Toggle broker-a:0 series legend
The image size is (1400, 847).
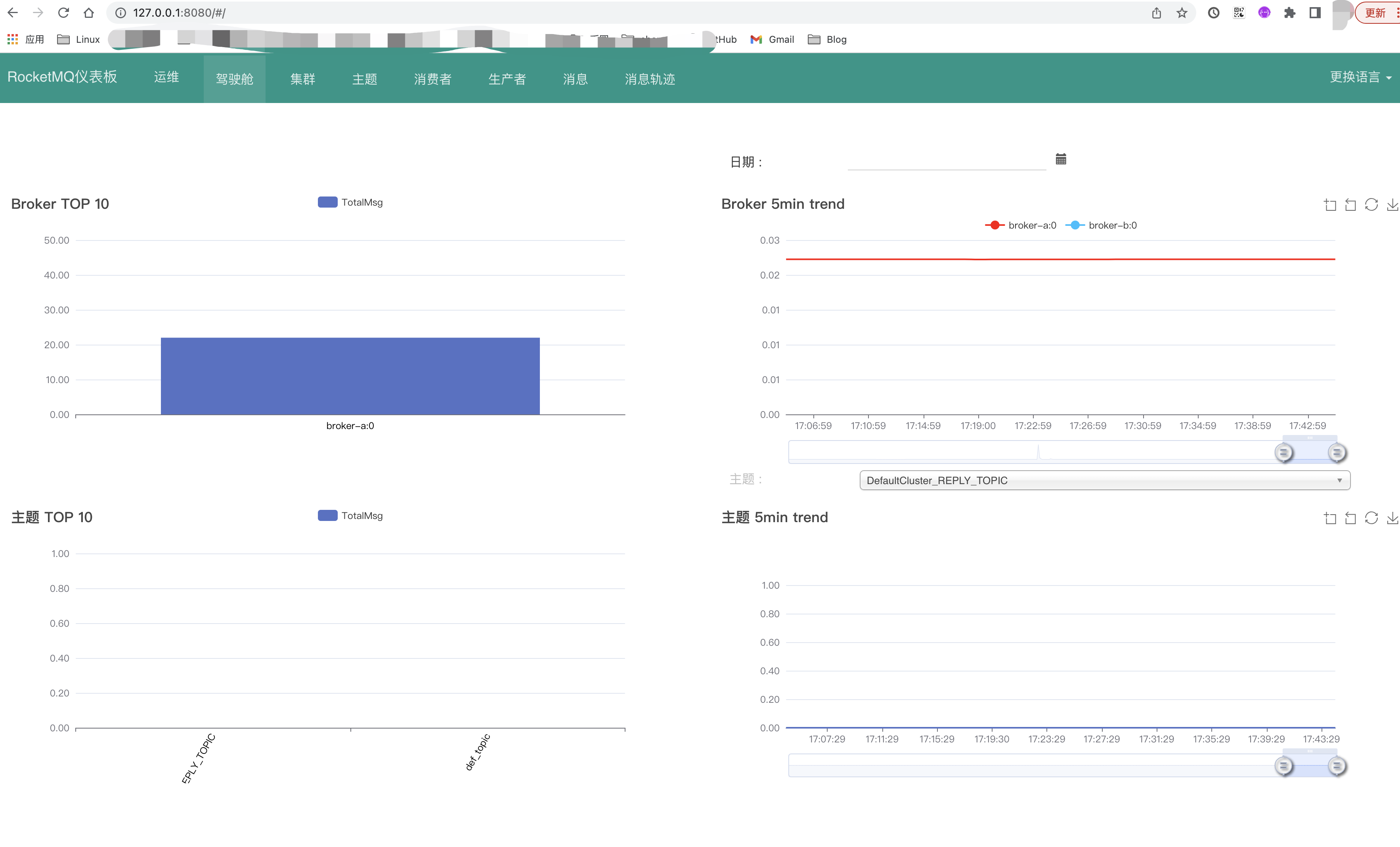(x=1020, y=225)
